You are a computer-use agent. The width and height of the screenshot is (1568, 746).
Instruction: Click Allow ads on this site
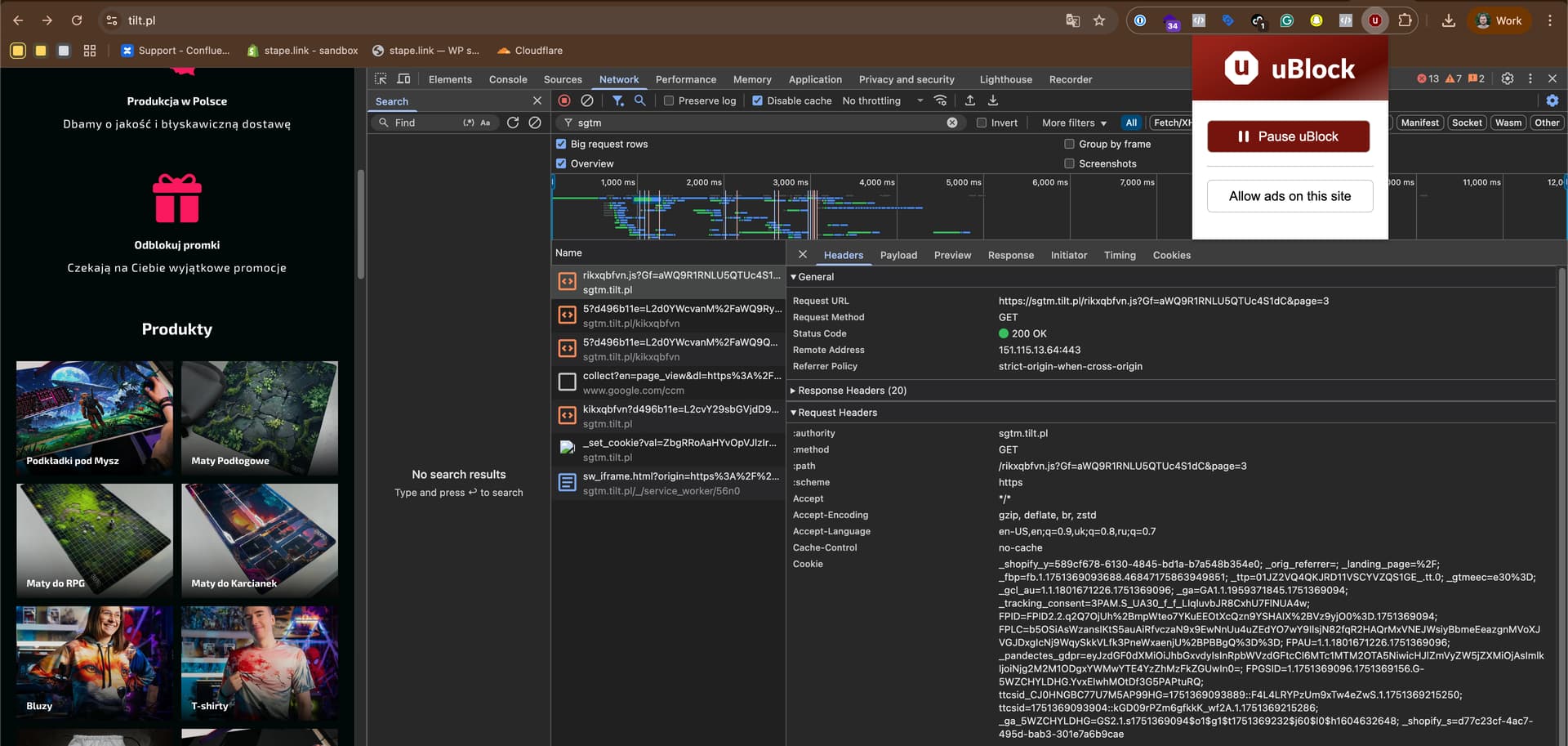[1290, 196]
